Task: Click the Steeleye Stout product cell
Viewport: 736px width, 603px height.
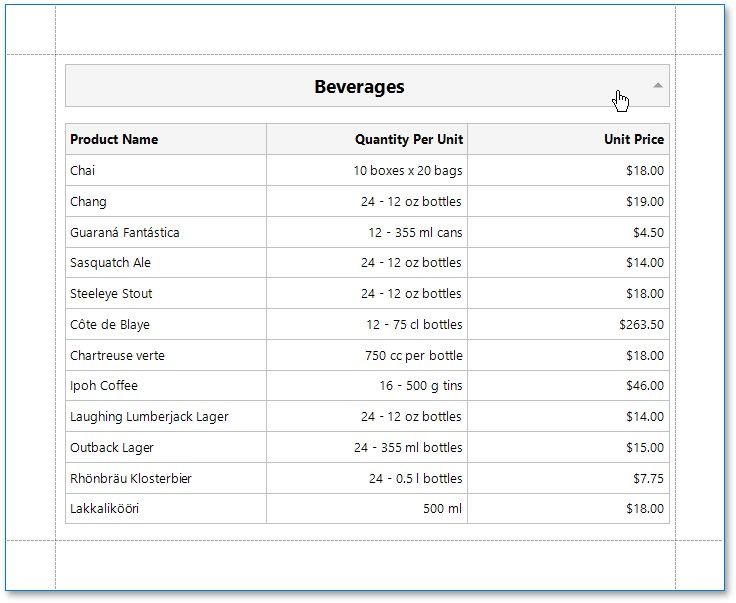Action: 111,294
